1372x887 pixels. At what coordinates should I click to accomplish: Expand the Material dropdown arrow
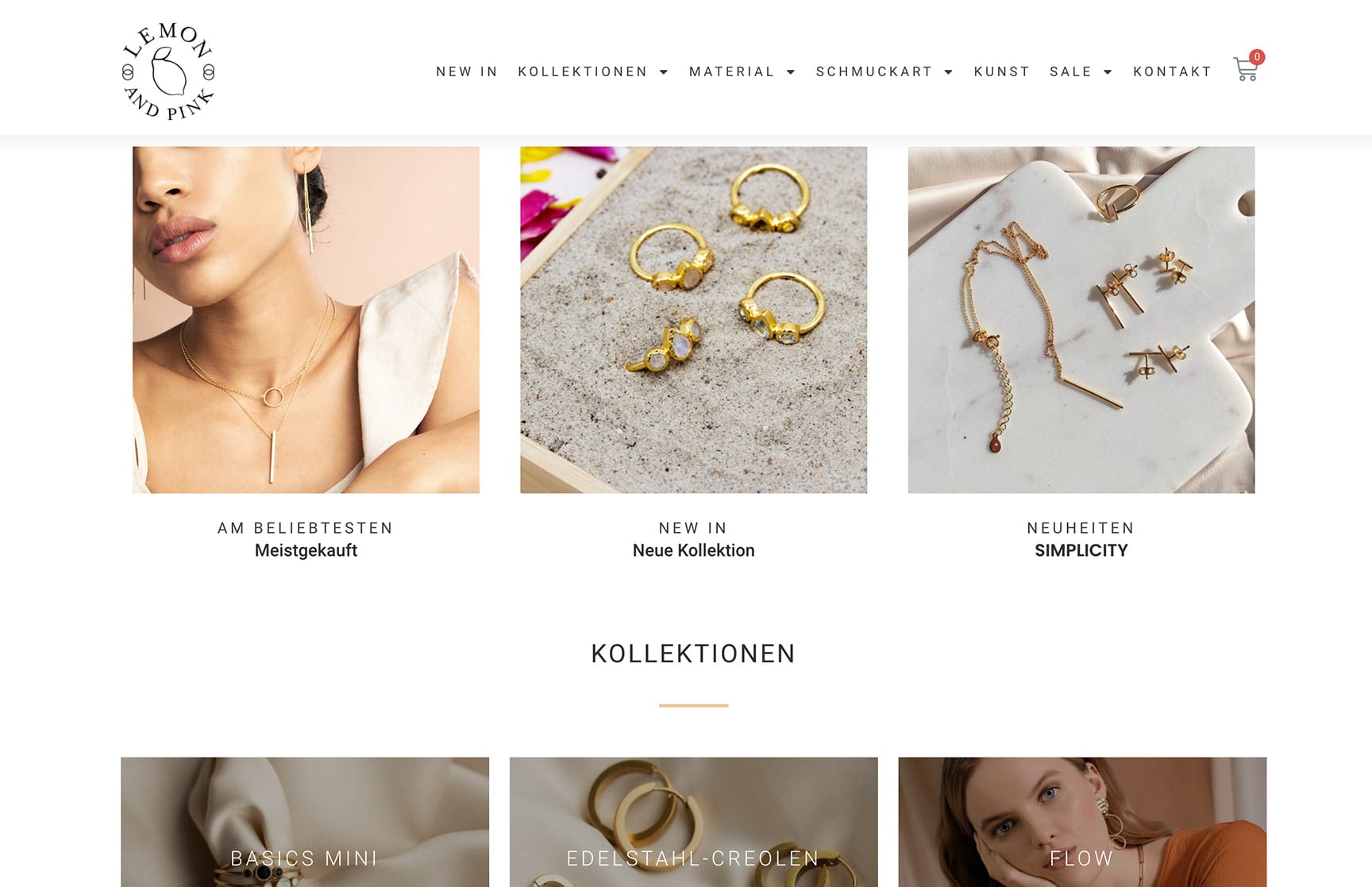791,72
